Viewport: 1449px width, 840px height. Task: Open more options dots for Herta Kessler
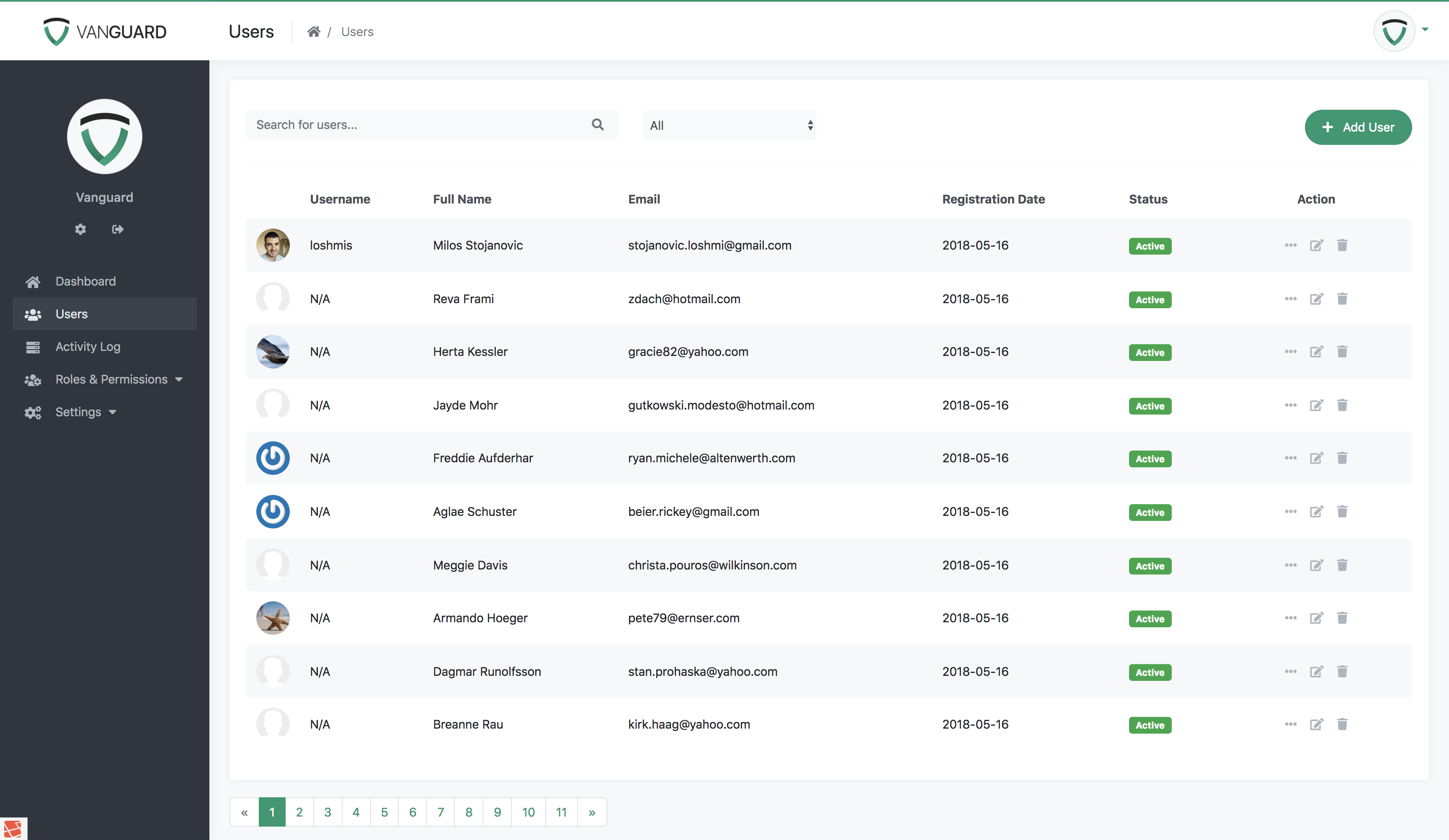click(x=1290, y=351)
